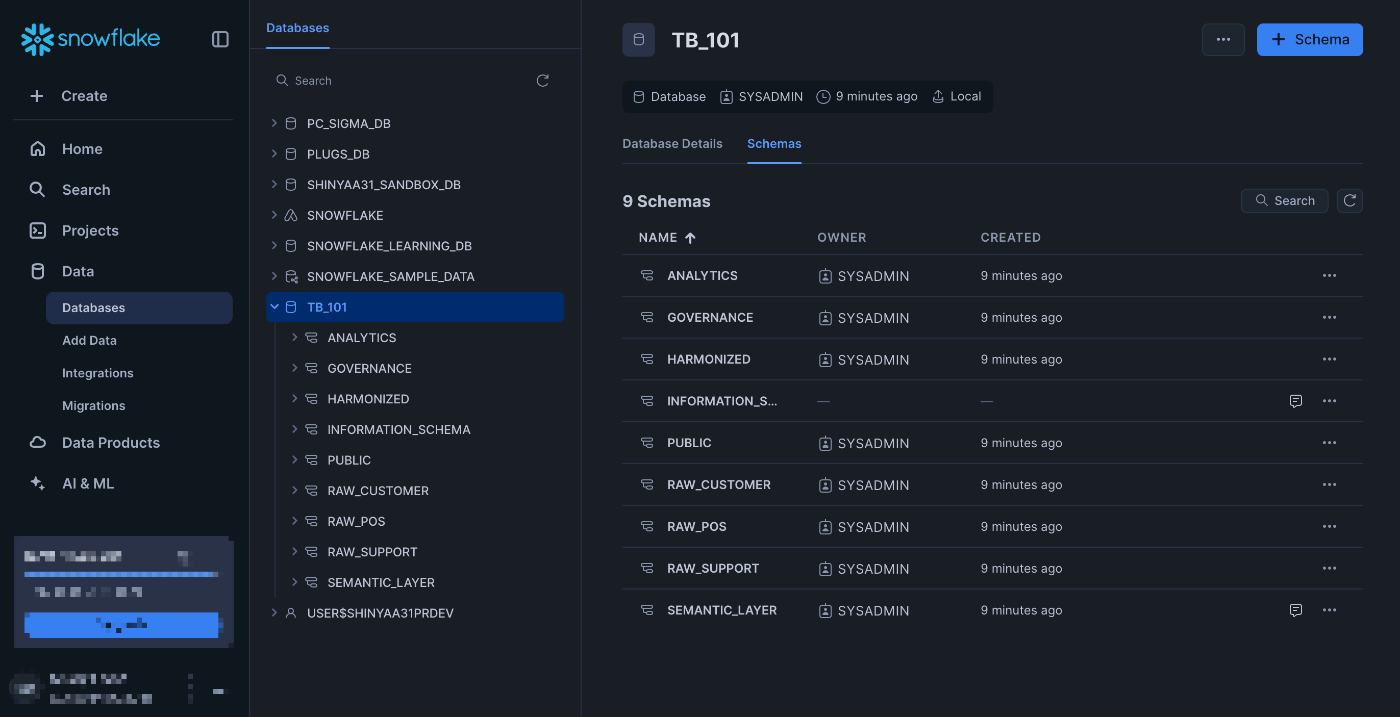Screen dimensions: 1400x717
Task: Select Databases under Data
Action: pos(139,308)
